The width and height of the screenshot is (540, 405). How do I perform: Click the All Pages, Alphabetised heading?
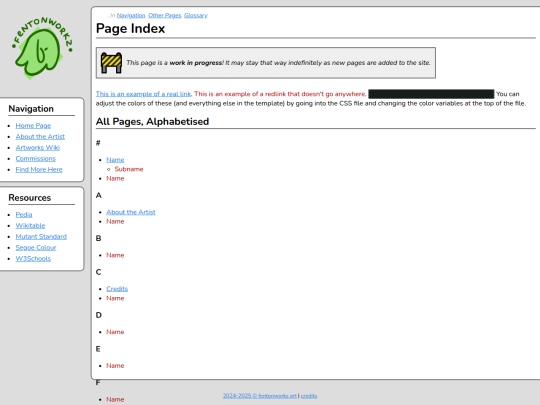(152, 122)
